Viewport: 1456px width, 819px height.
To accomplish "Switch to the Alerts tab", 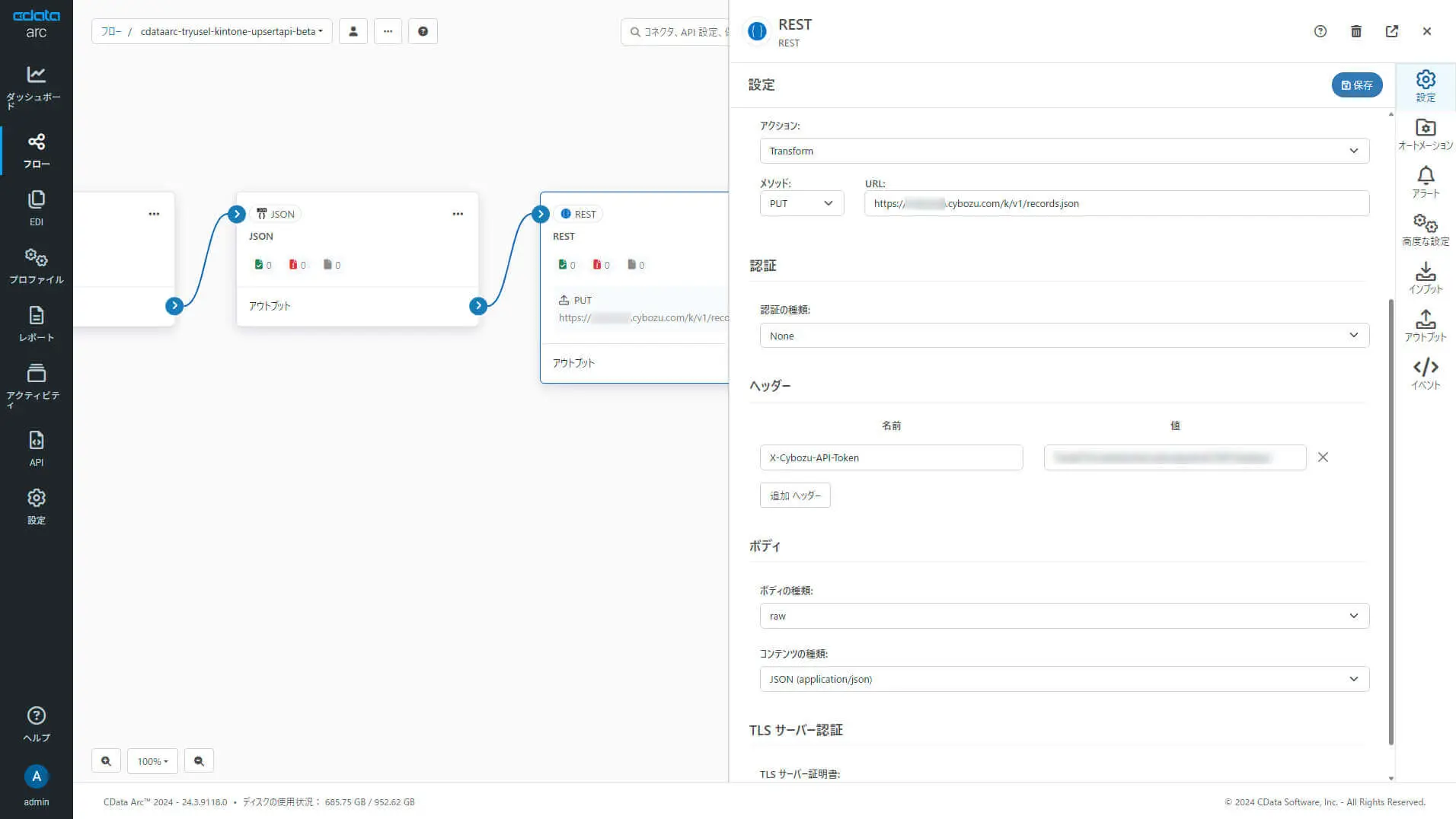I will click(x=1426, y=182).
